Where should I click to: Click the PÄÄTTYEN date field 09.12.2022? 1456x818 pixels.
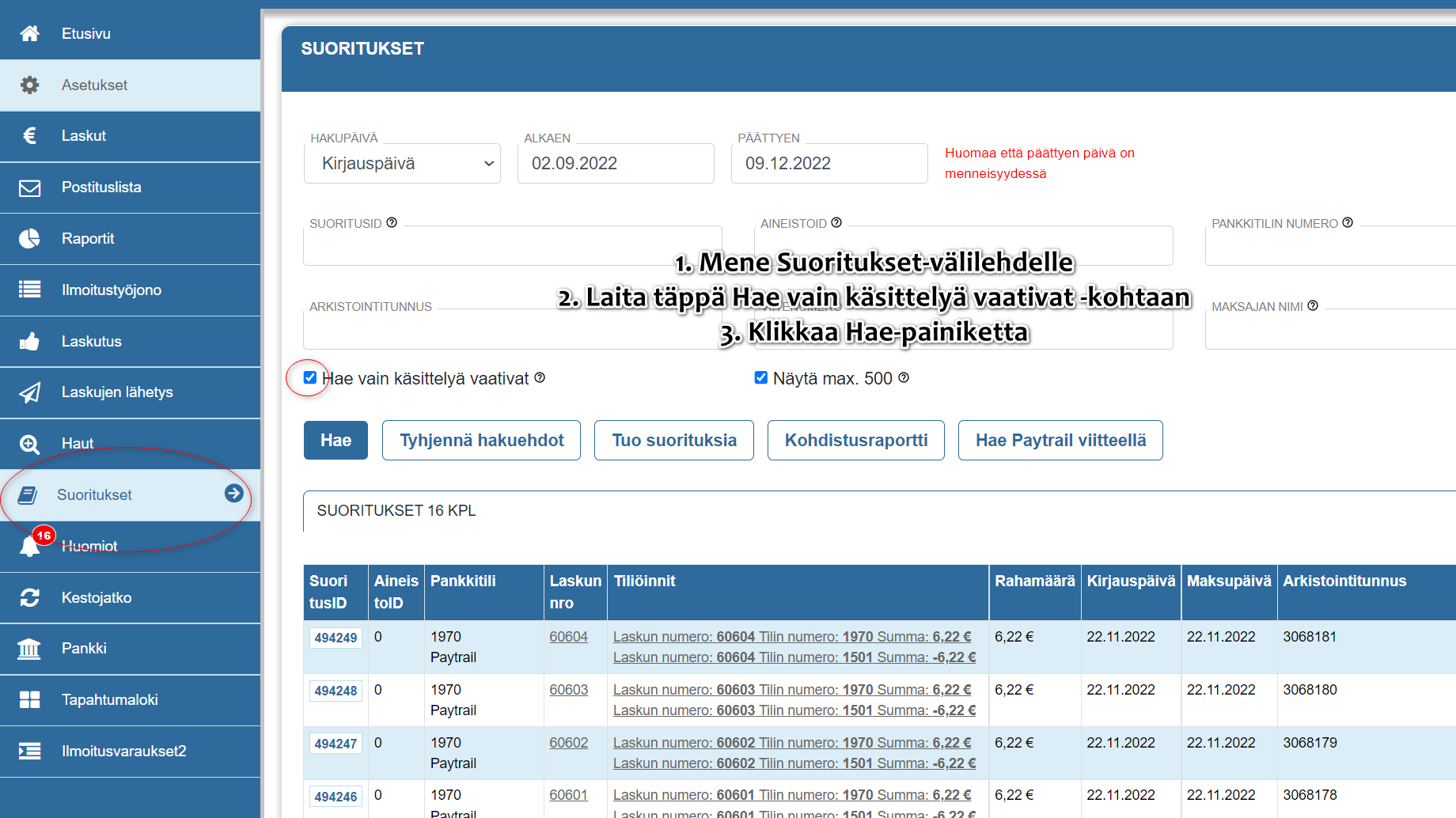pos(829,163)
